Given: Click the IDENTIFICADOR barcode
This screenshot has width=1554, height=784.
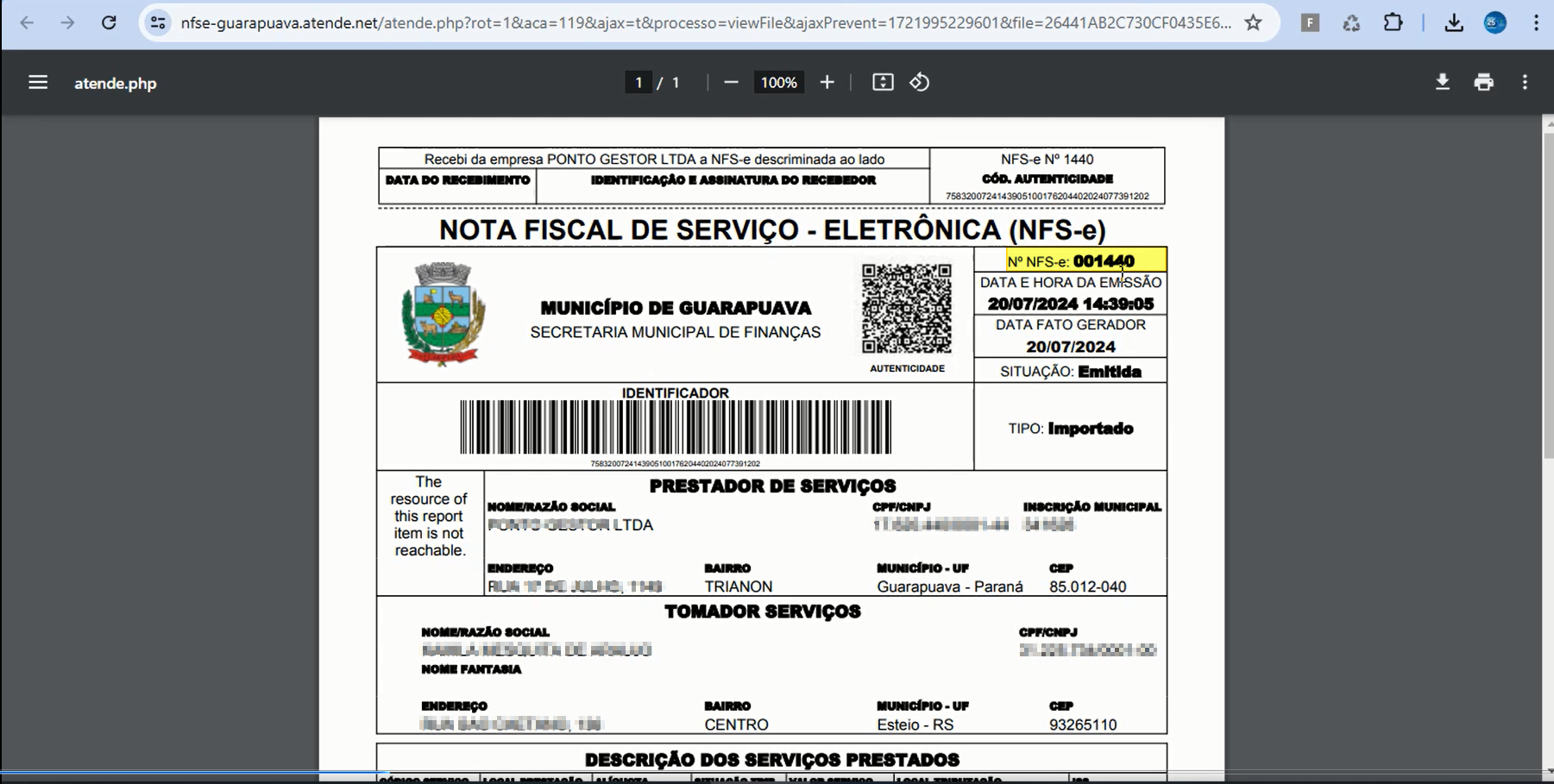Looking at the screenshot, I should (676, 427).
